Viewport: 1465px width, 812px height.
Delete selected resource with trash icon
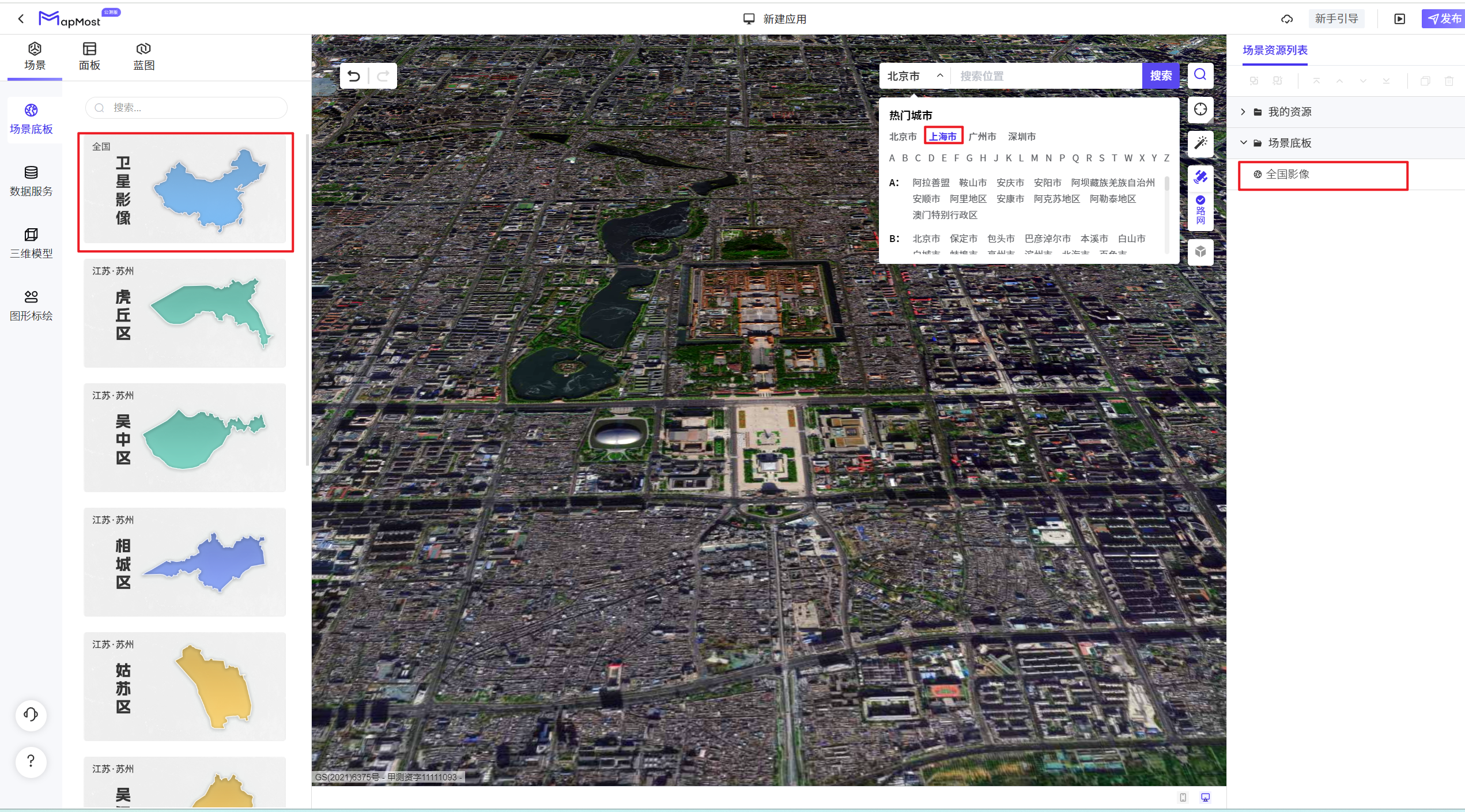(x=1449, y=81)
